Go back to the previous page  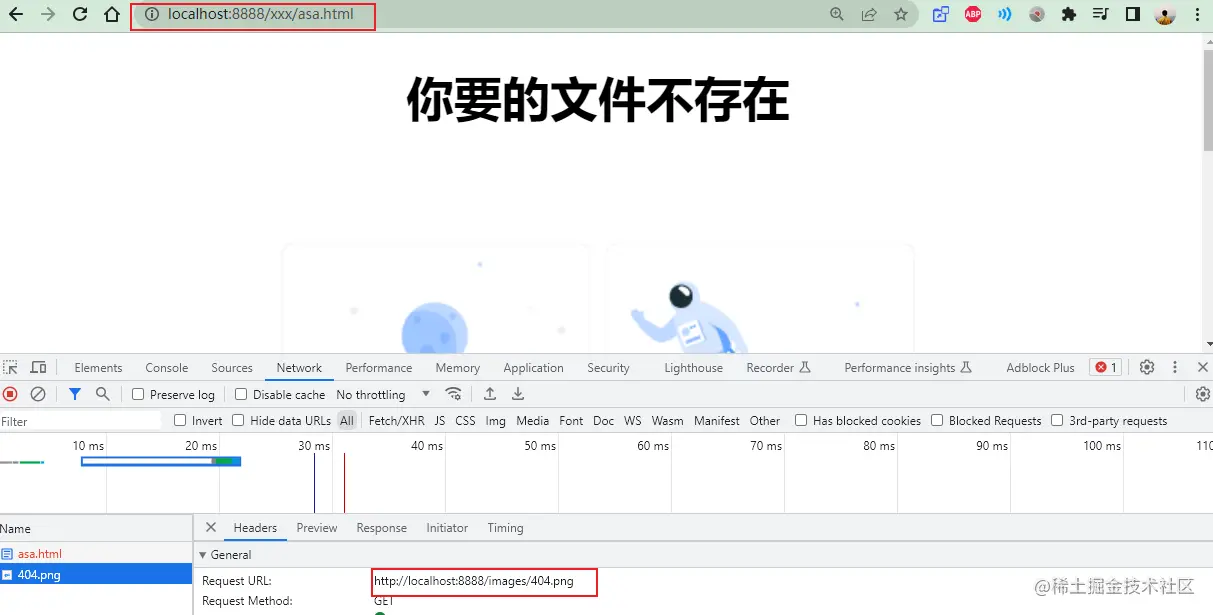pyautogui.click(x=15, y=15)
